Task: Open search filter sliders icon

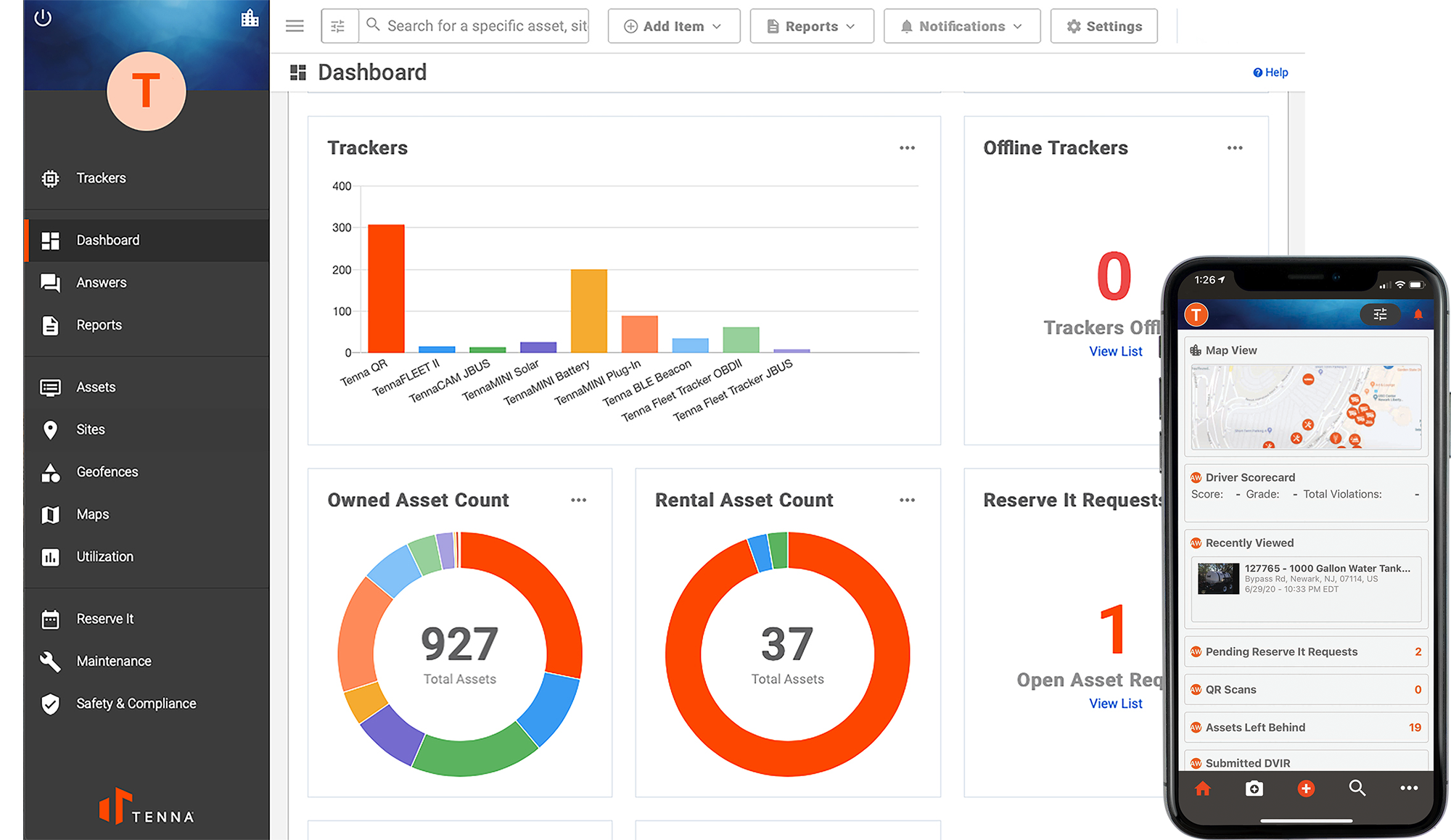Action: [x=338, y=26]
